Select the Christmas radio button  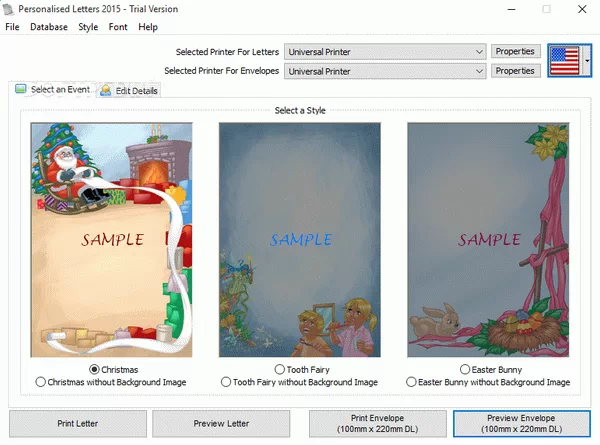pos(95,370)
